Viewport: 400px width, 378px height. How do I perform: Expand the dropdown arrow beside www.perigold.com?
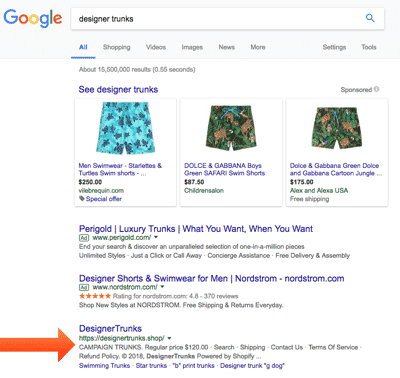pos(156,238)
